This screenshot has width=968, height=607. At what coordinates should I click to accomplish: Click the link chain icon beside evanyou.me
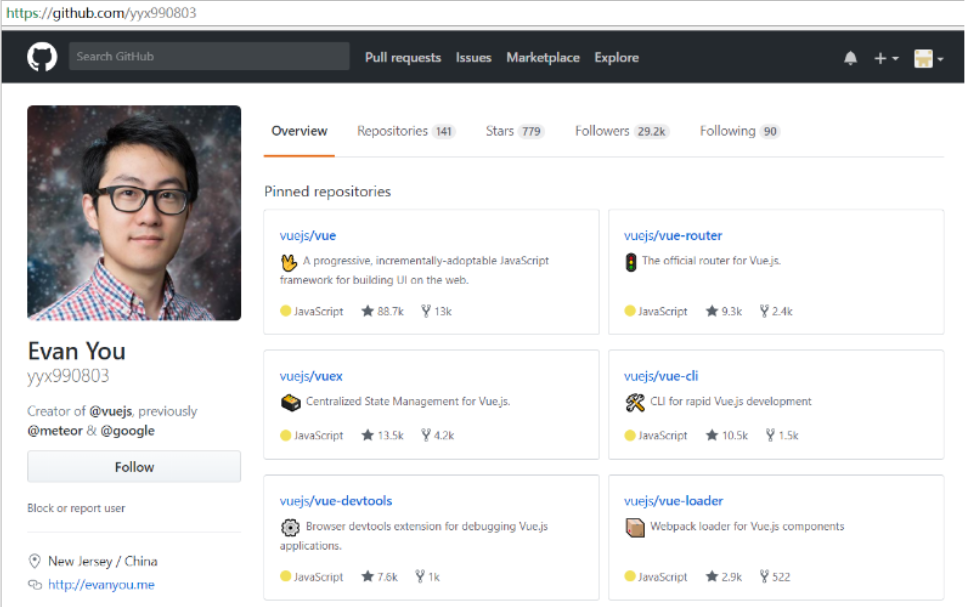tap(35, 584)
